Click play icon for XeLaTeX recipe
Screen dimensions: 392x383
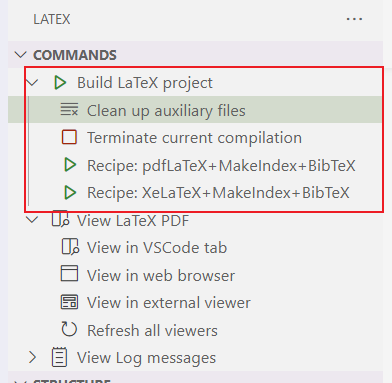coord(70,192)
